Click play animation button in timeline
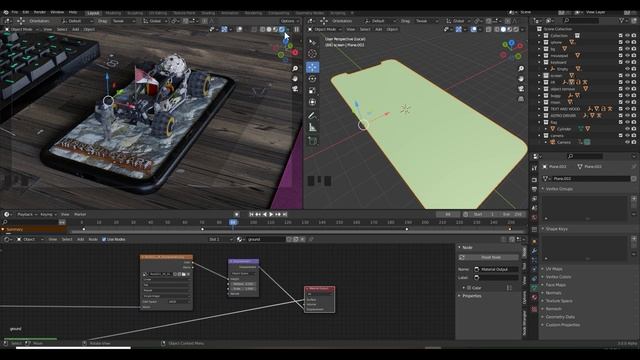This screenshot has height=360, width=640. click(x=271, y=214)
